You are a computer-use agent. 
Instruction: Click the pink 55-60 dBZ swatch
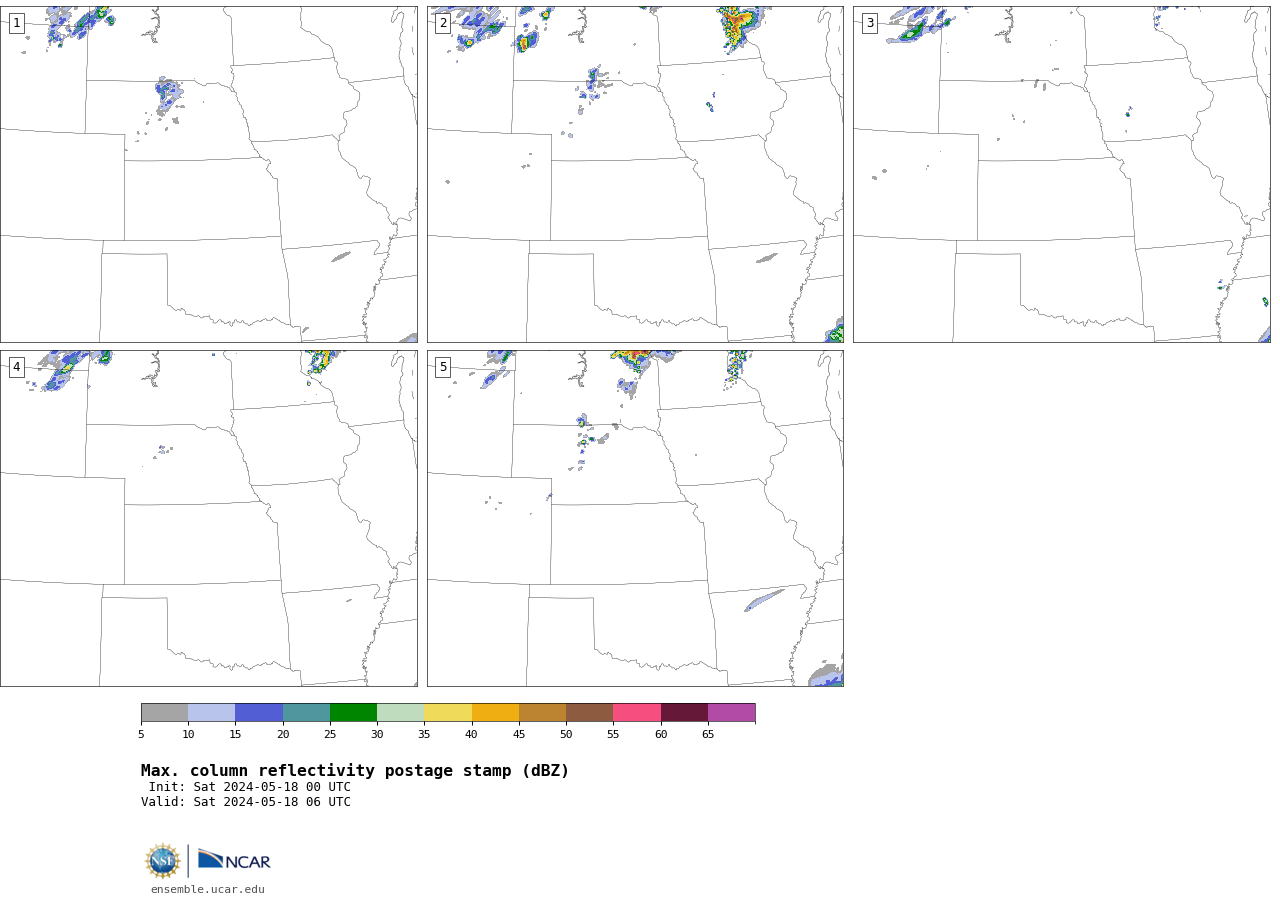coord(637,713)
